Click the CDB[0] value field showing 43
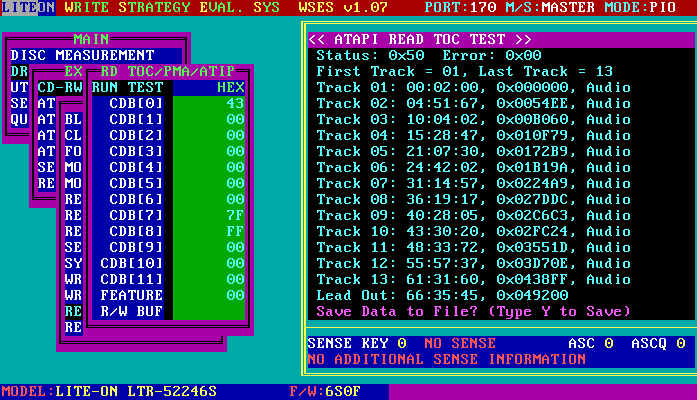This screenshot has height=400, width=697. click(235, 103)
